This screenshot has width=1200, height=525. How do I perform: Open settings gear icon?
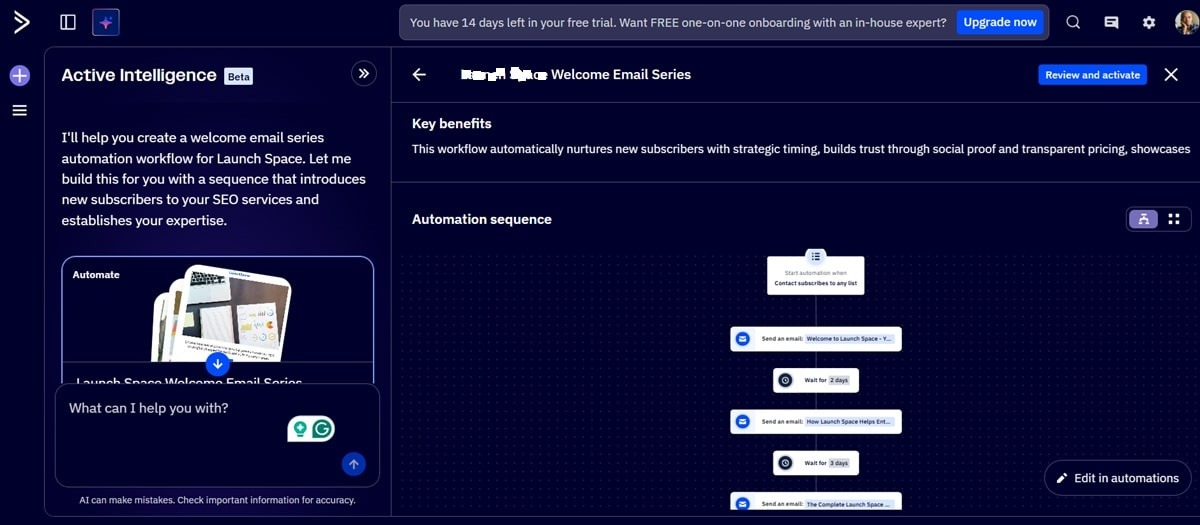pos(1149,22)
